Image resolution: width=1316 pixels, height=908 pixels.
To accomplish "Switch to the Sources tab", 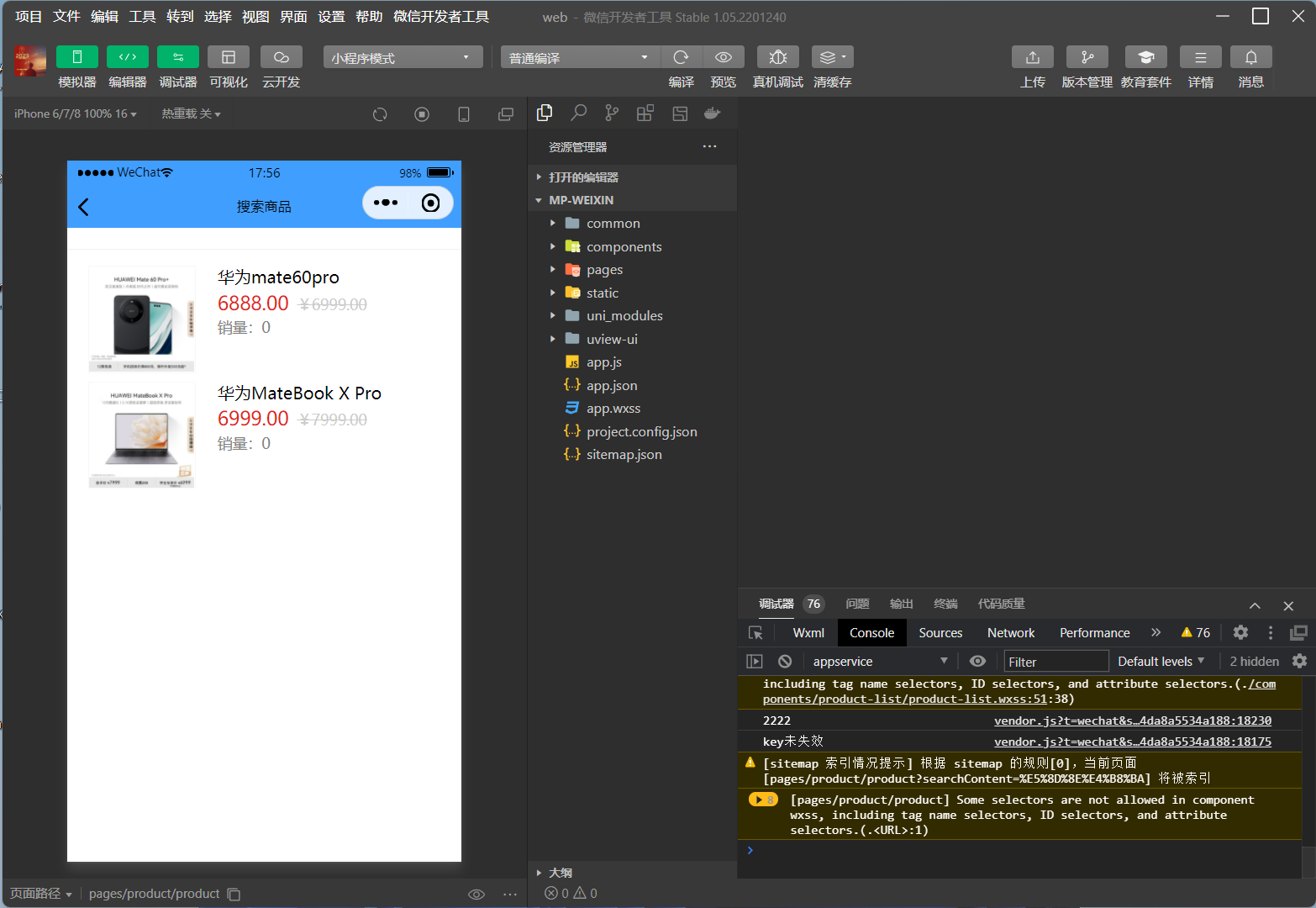I will click(x=940, y=633).
